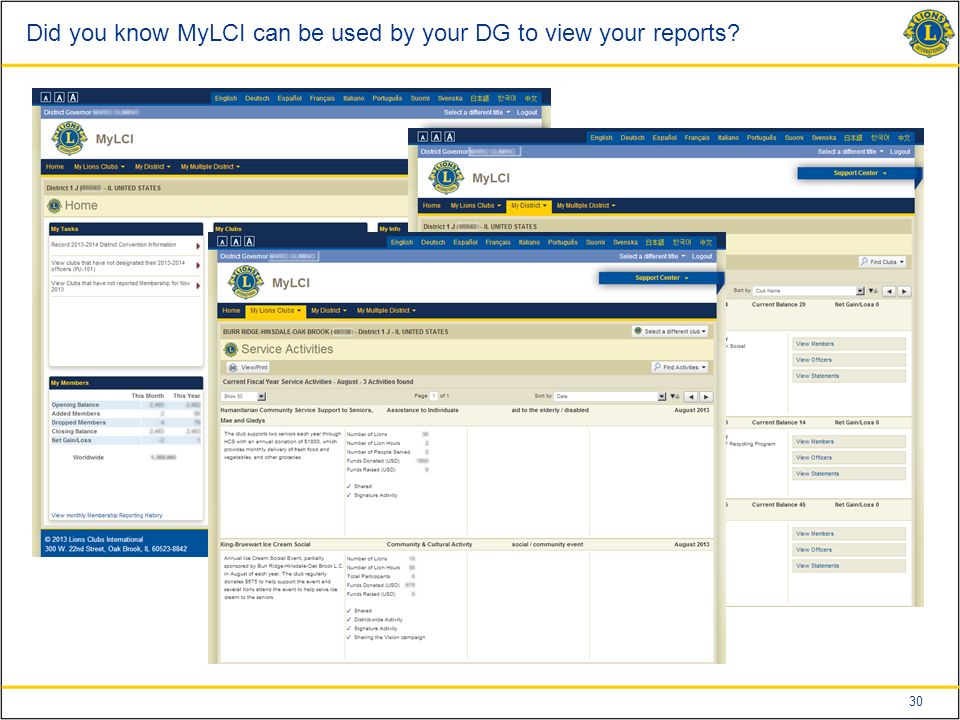Viewport: 960px width, 720px height.
Task: Toggle sort direction icon next to Sort by Date
Action: [674, 397]
